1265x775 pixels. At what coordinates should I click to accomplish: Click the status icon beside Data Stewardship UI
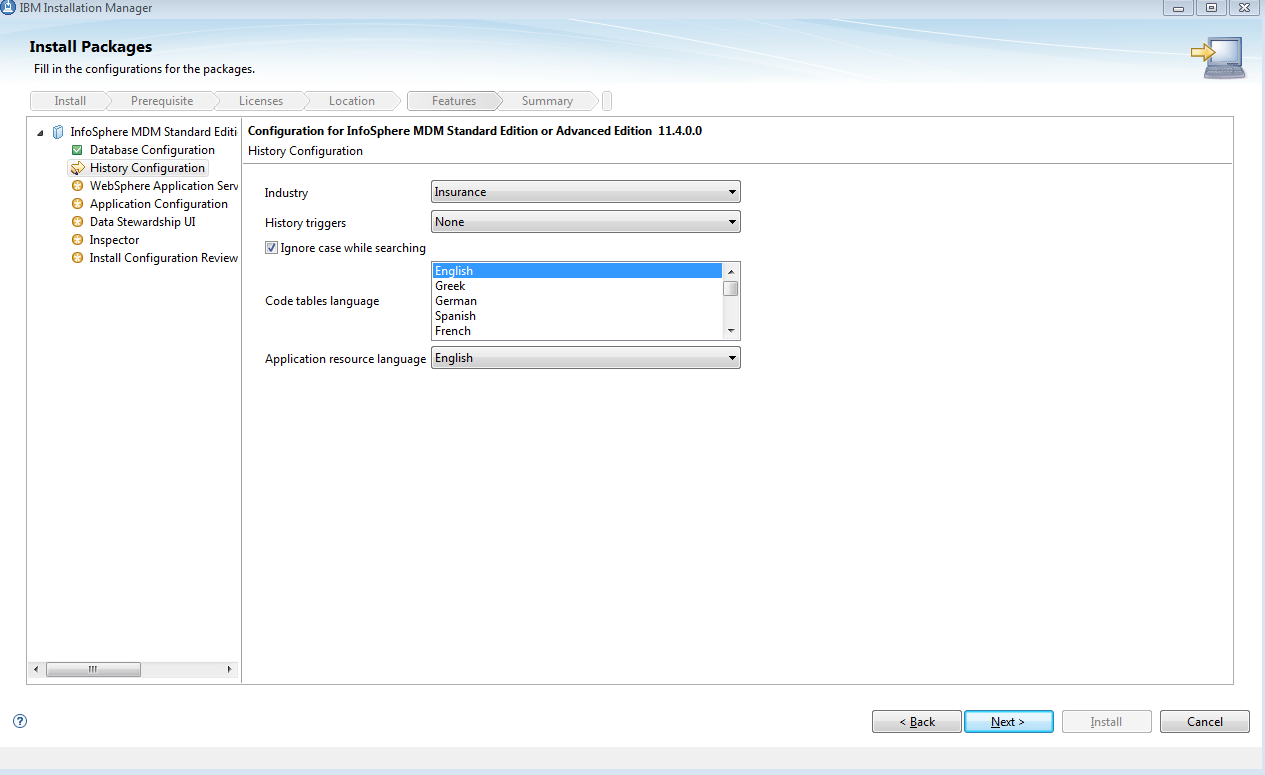pos(77,222)
